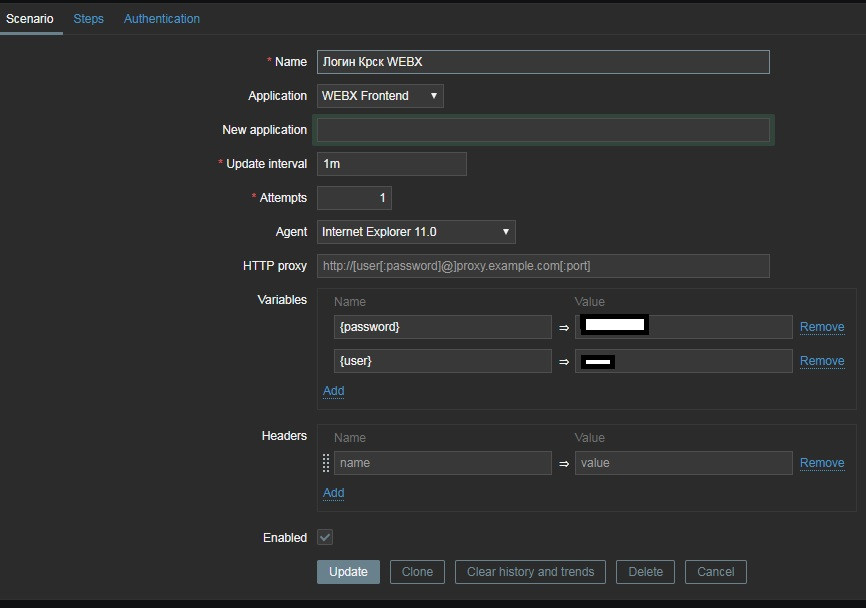Open the Application dropdown showing WEBX Frontend
Screen dimensions: 866x608
(x=380, y=96)
